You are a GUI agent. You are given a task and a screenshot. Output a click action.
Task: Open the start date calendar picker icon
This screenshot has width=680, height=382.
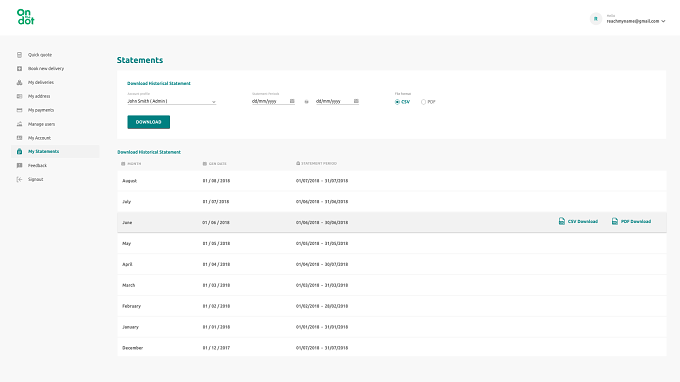point(292,101)
